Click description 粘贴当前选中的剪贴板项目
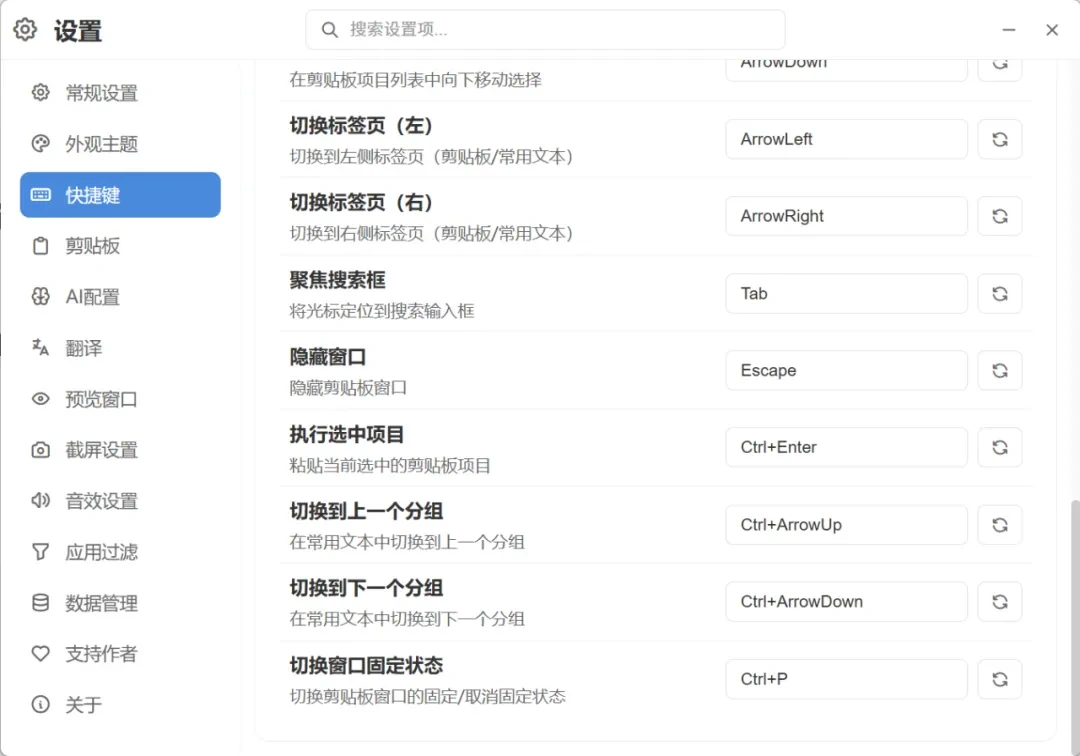Image resolution: width=1080 pixels, height=756 pixels. point(390,465)
